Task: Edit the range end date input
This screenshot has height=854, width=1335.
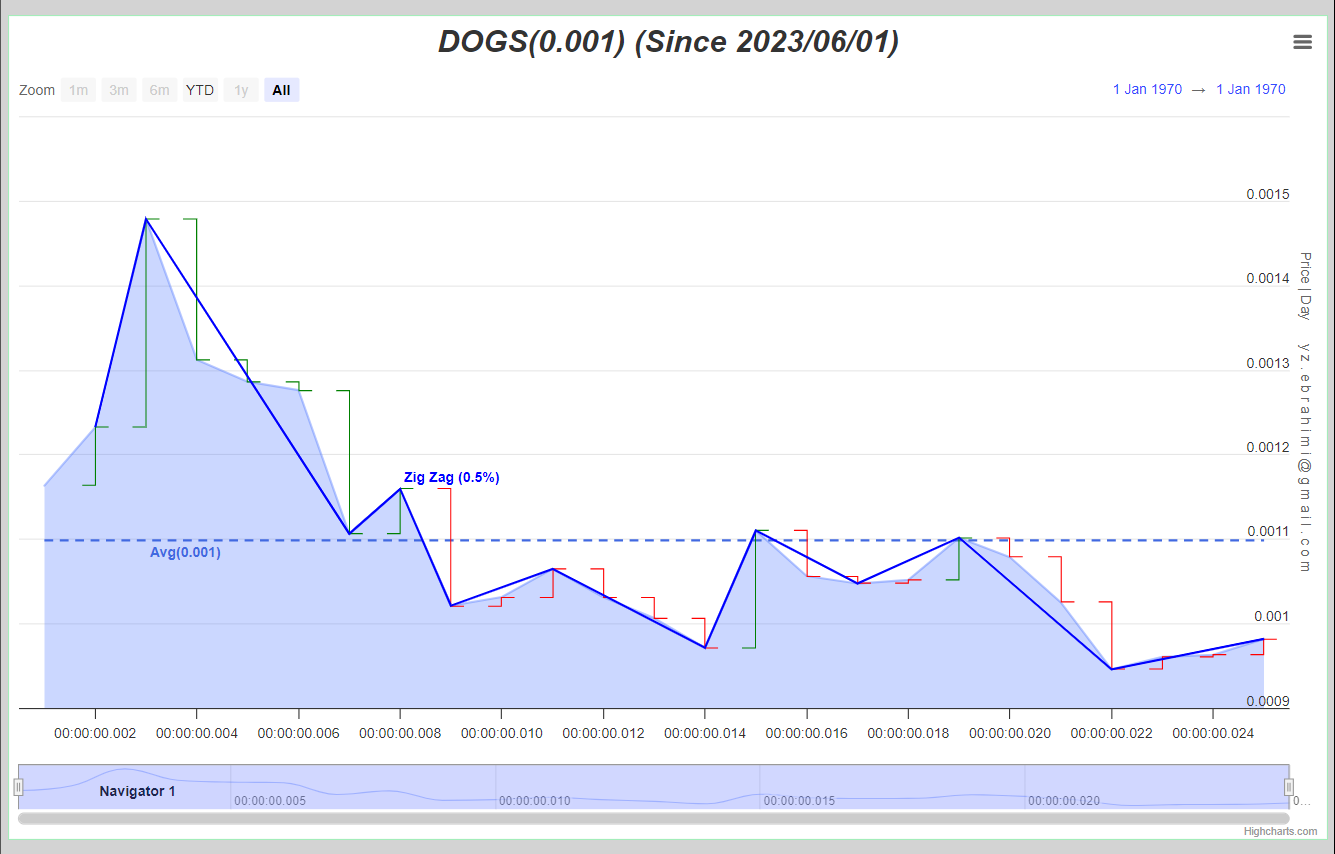Action: coord(1251,89)
